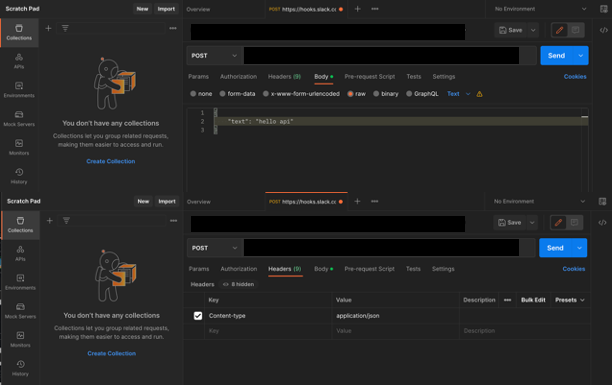Click the Save button in the lower window
612x385 pixels.
tap(510, 223)
